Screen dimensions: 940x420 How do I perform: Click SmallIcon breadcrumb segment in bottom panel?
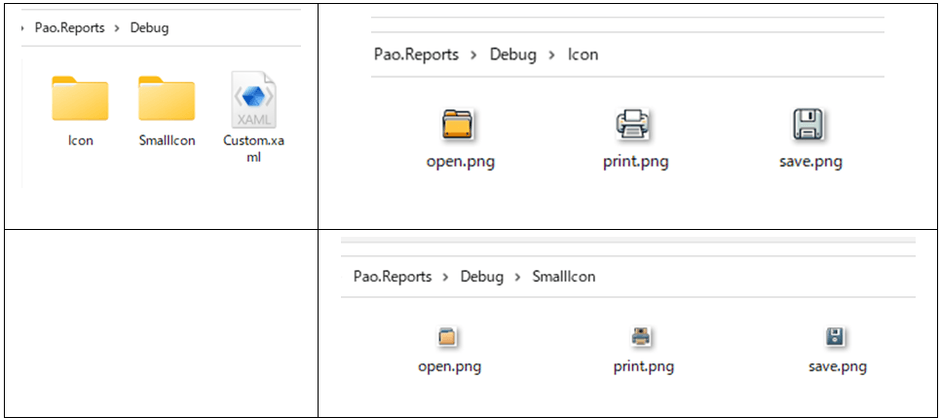564,276
